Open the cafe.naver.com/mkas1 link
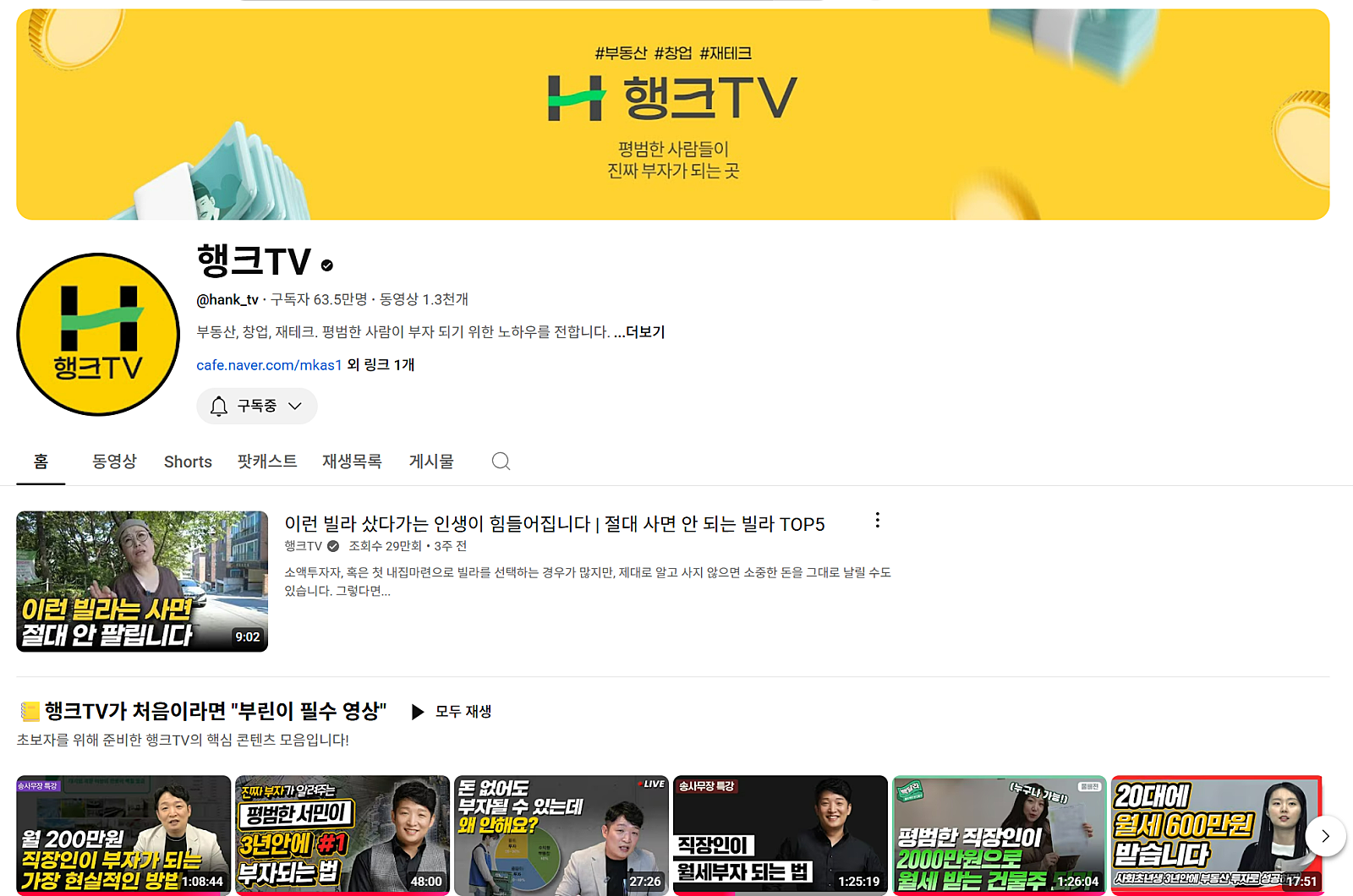The image size is (1353, 896). [x=269, y=365]
